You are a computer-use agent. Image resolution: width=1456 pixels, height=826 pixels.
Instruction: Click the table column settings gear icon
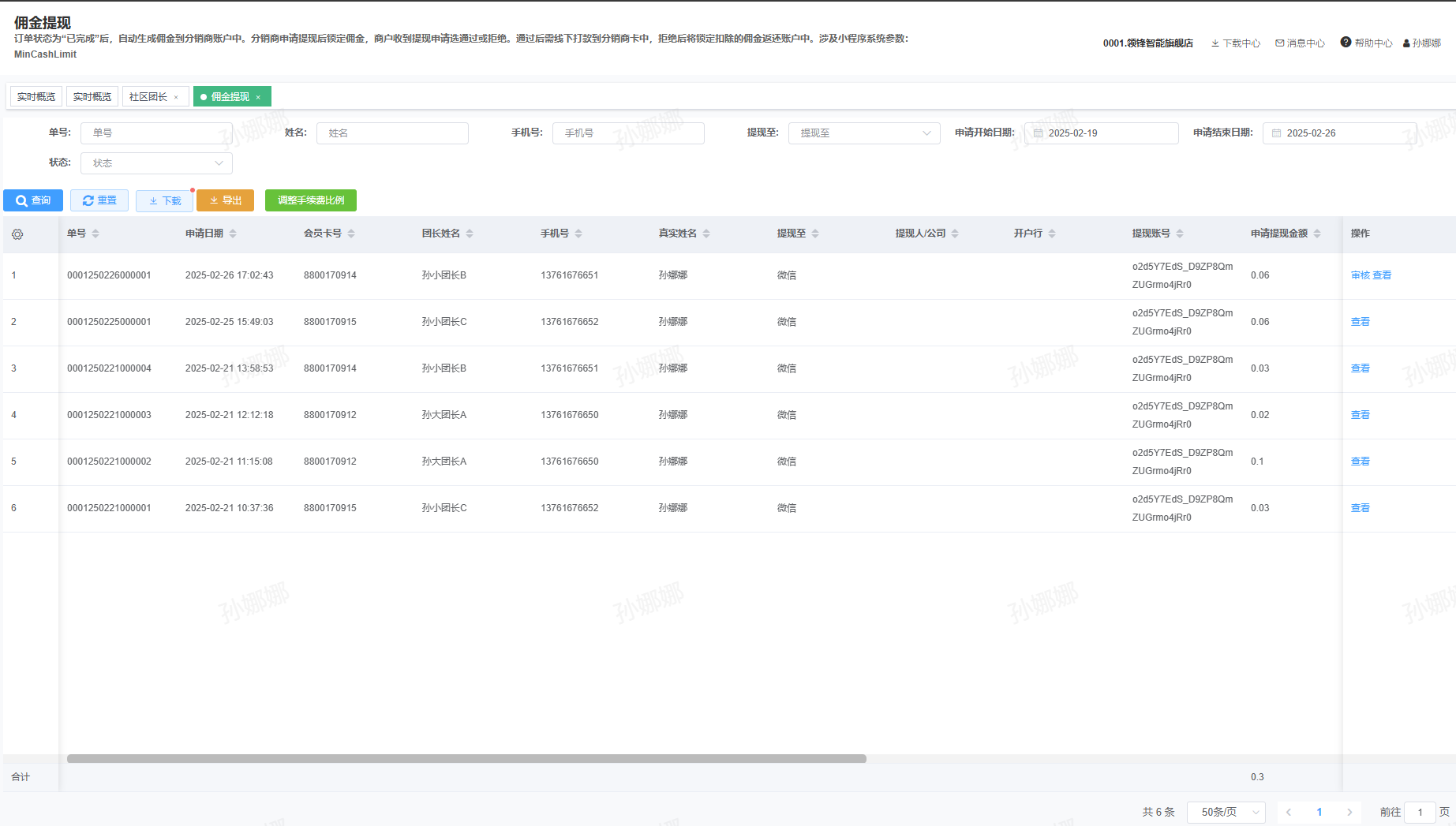(x=17, y=234)
